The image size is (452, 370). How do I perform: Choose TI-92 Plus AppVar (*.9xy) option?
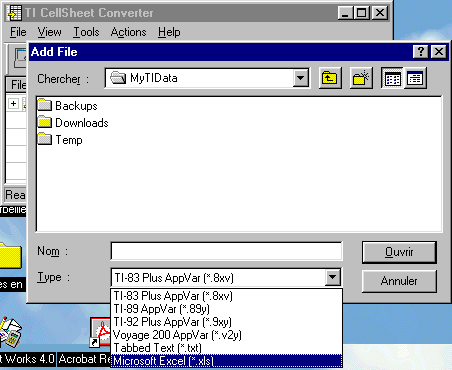point(226,322)
